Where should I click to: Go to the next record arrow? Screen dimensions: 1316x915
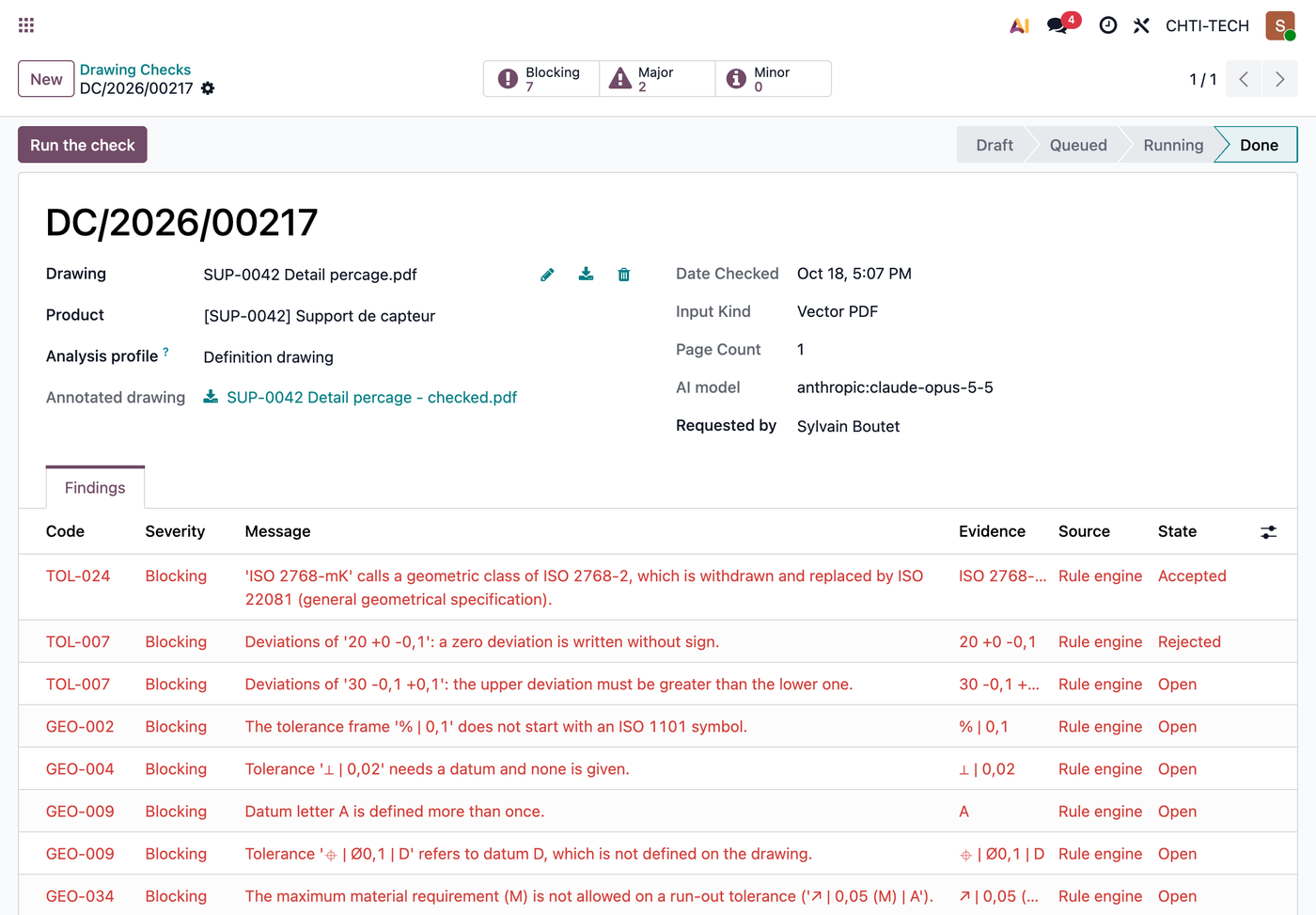pos(1279,79)
